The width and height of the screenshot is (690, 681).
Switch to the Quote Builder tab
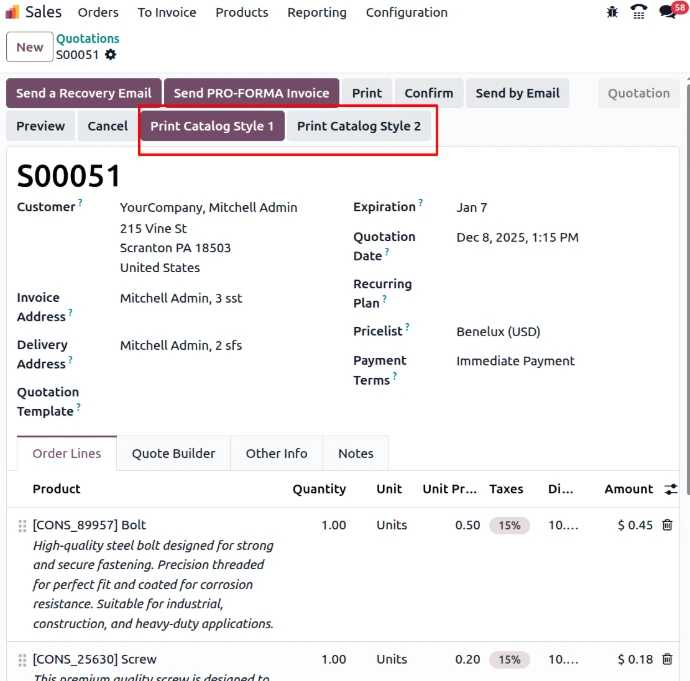pyautogui.click(x=173, y=453)
